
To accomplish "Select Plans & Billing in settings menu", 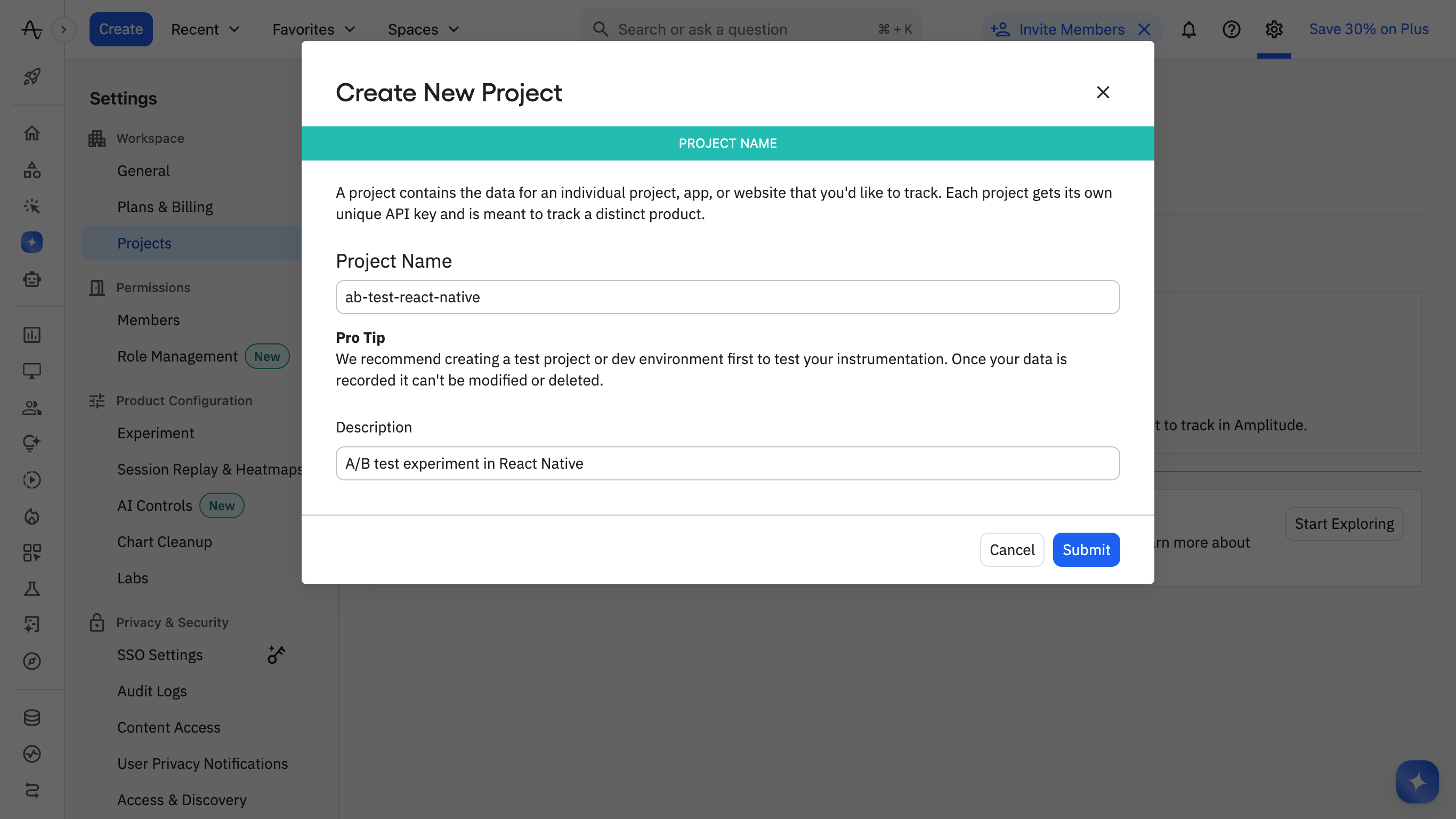I will (x=165, y=206).
